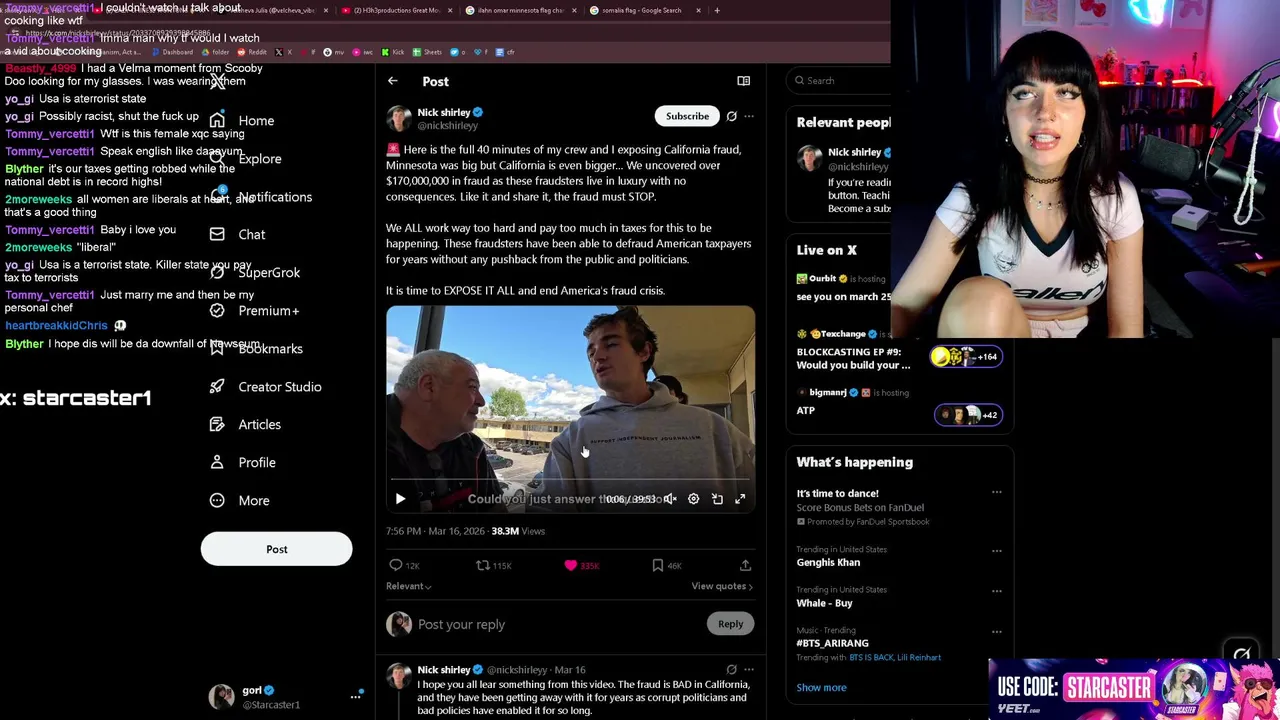Viewport: 1280px width, 720px height.
Task: Subscribe to Nick Shirley
Action: (687, 116)
